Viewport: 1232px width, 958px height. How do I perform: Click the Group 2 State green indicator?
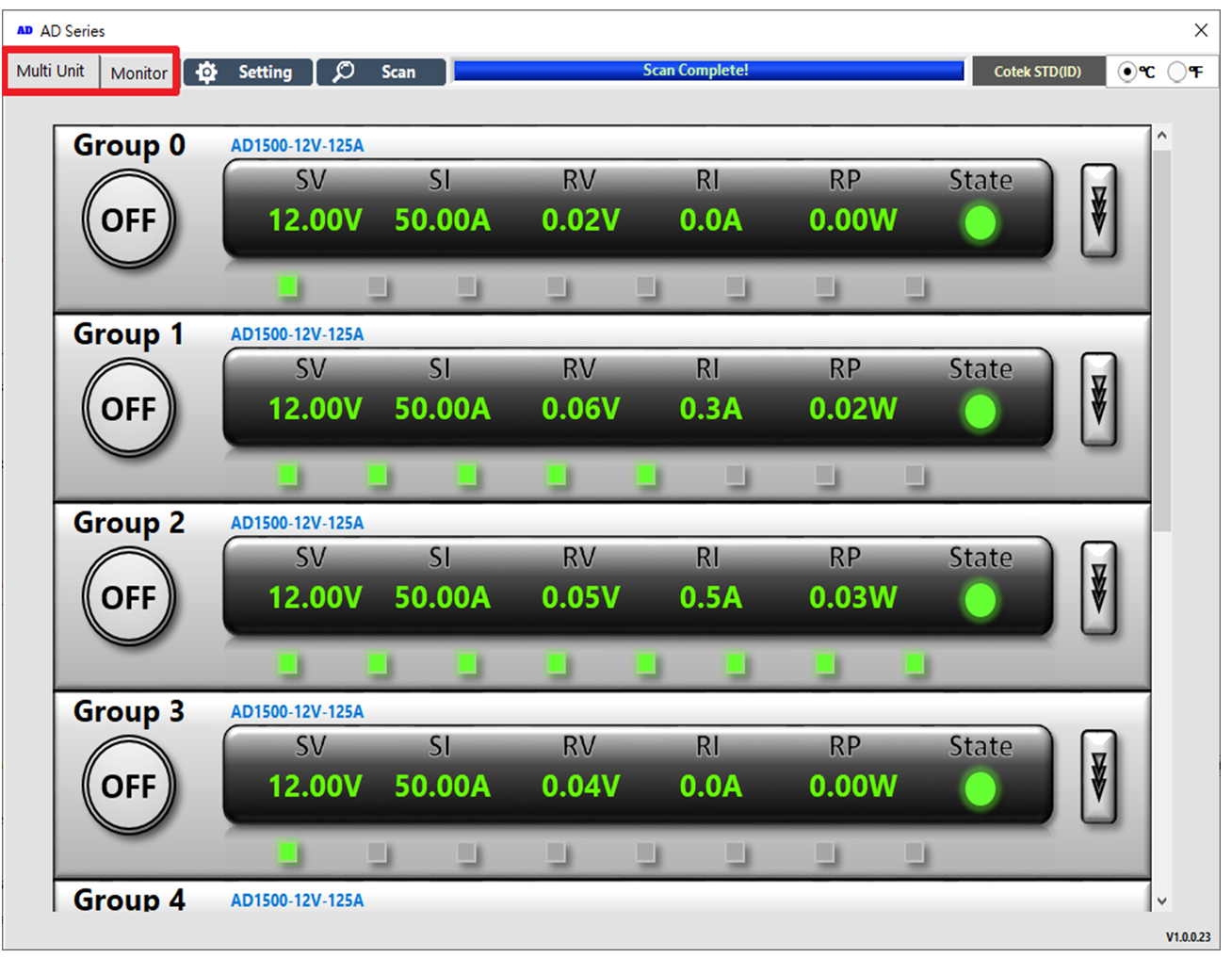point(981,600)
